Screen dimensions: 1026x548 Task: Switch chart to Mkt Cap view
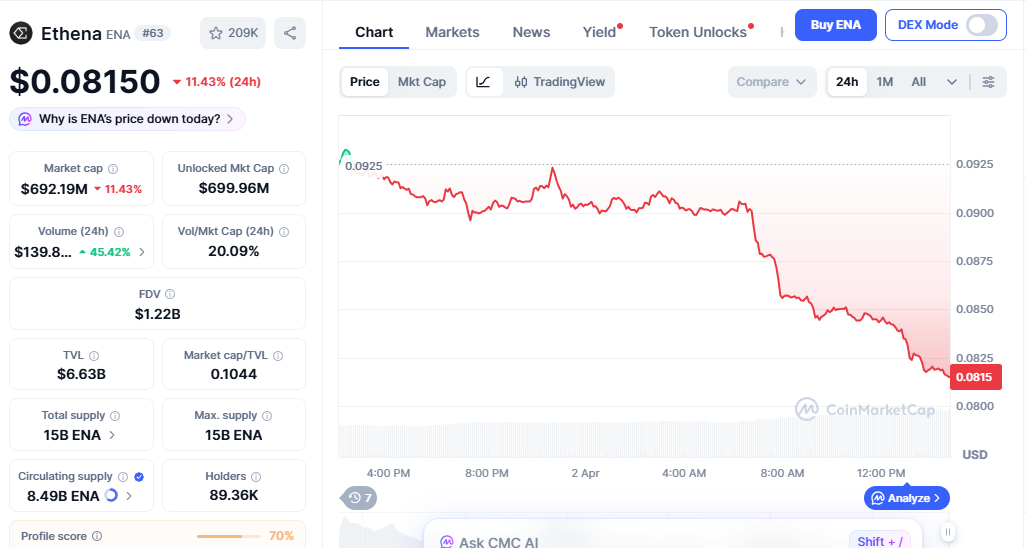(x=421, y=82)
